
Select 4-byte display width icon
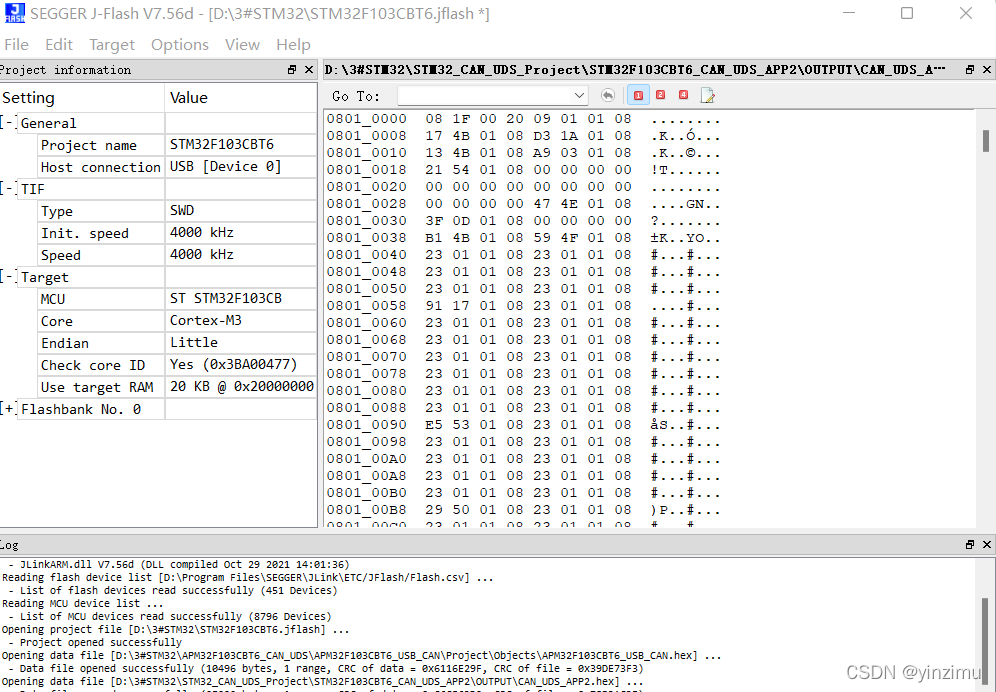[683, 95]
